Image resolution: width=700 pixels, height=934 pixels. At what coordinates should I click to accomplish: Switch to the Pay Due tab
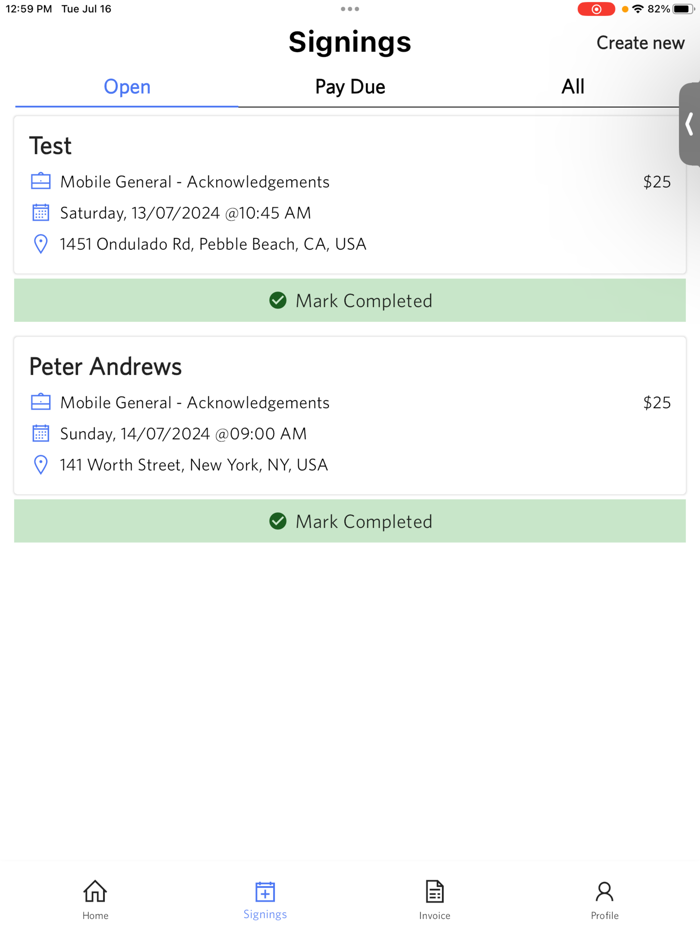[349, 87]
